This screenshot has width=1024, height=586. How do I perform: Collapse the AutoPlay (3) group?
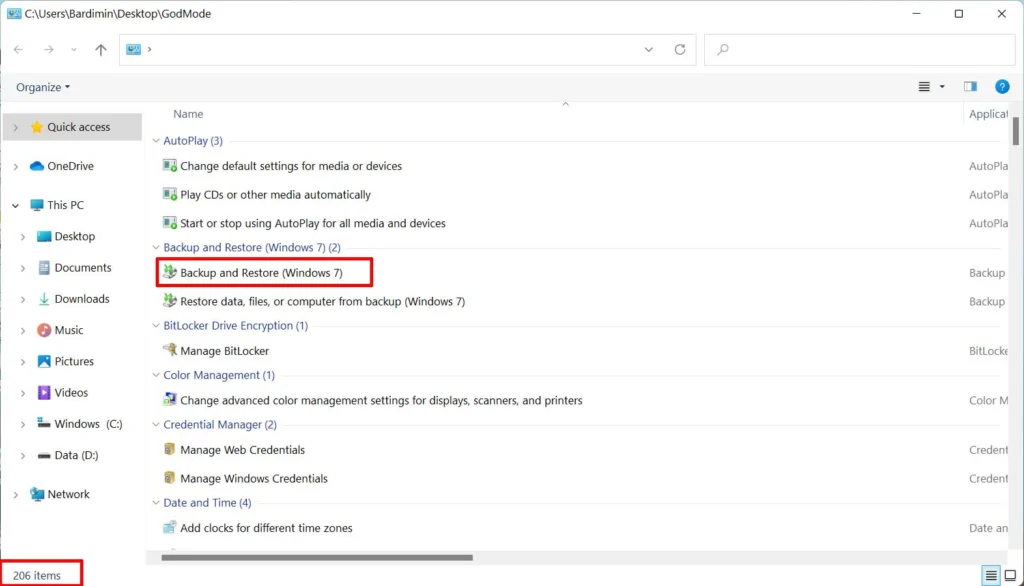(155, 140)
